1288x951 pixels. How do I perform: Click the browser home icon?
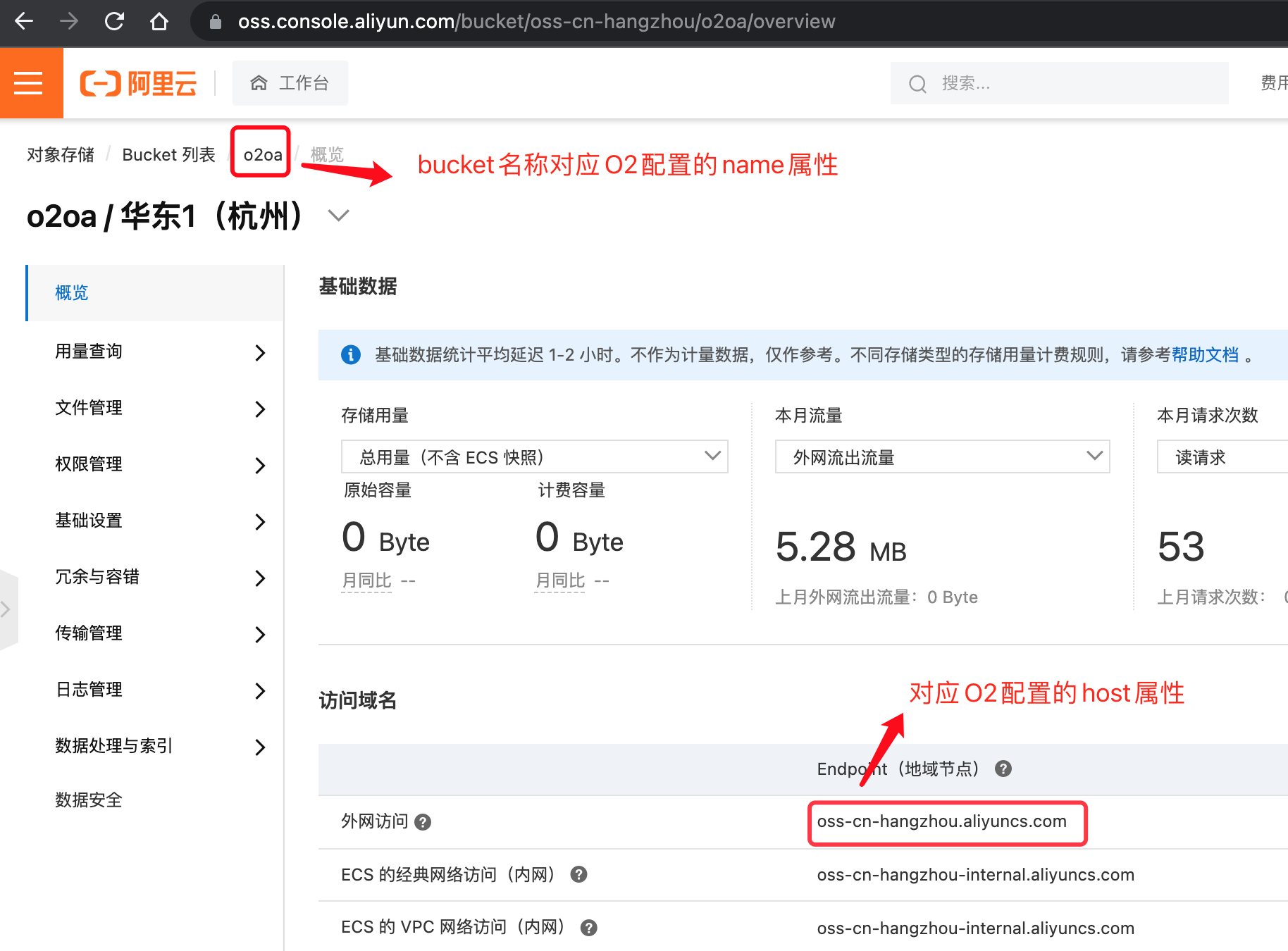coord(159,21)
